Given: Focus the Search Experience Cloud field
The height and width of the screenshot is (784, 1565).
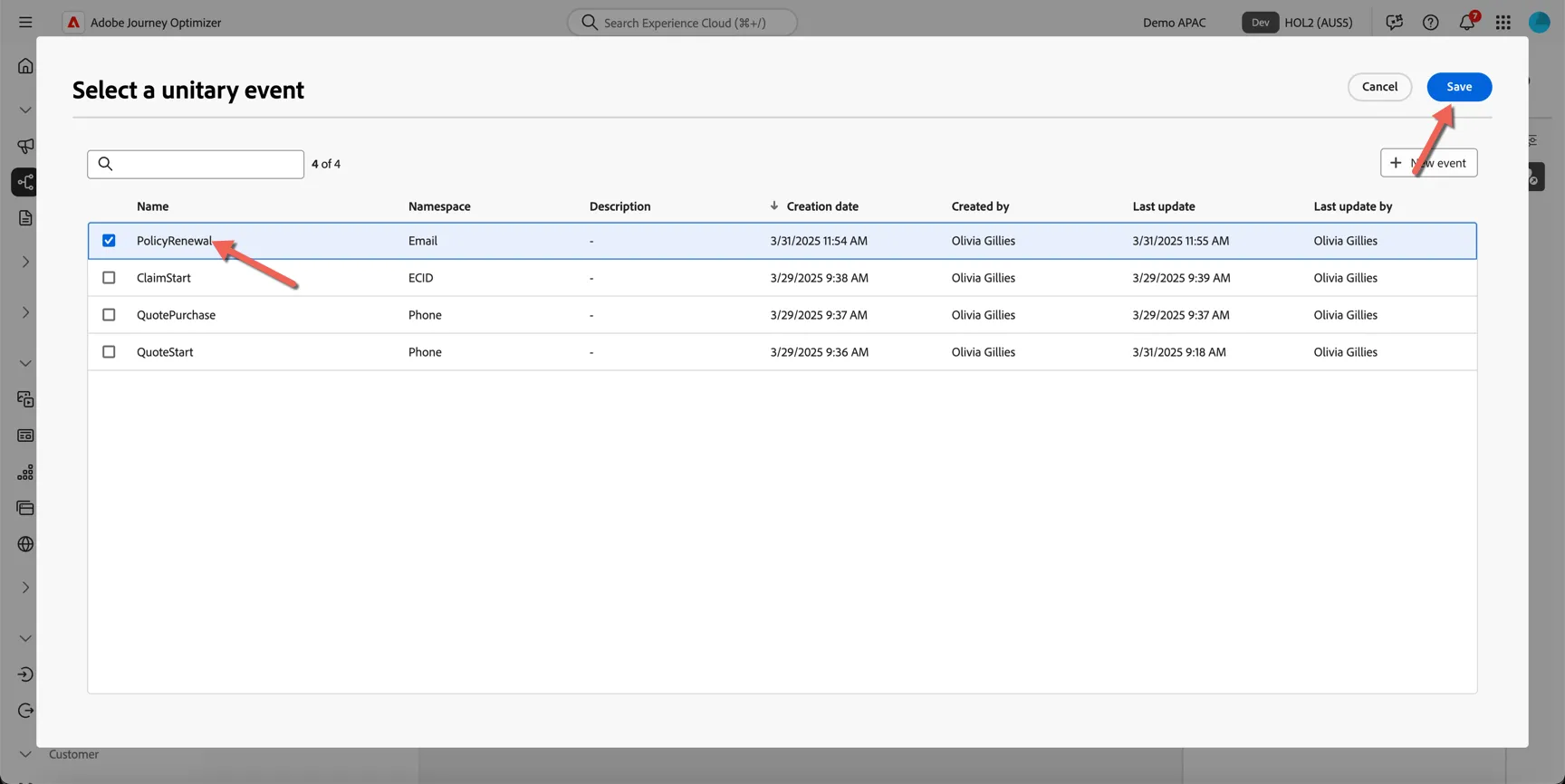Looking at the screenshot, I should (682, 22).
